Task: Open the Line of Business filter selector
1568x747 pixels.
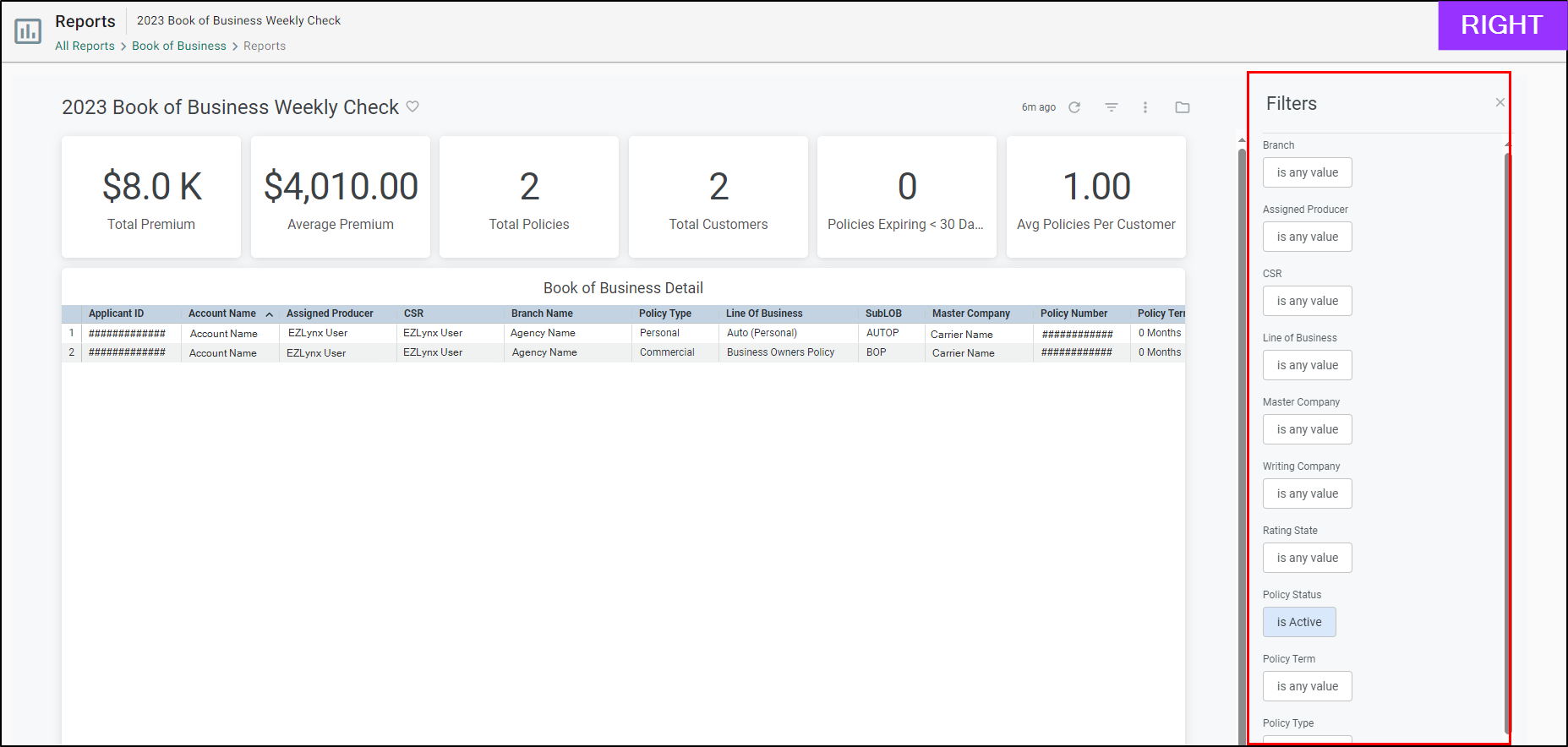Action: click(x=1307, y=365)
